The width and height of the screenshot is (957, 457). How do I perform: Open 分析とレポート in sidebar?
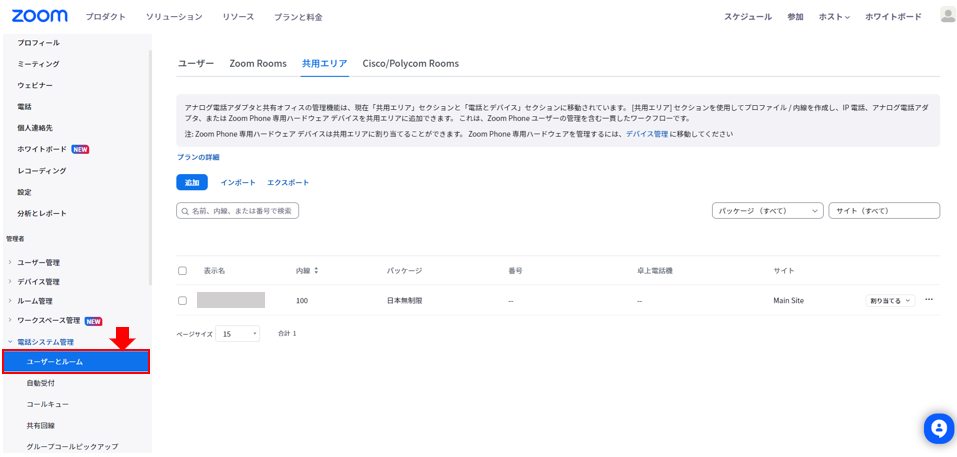tap(42, 214)
